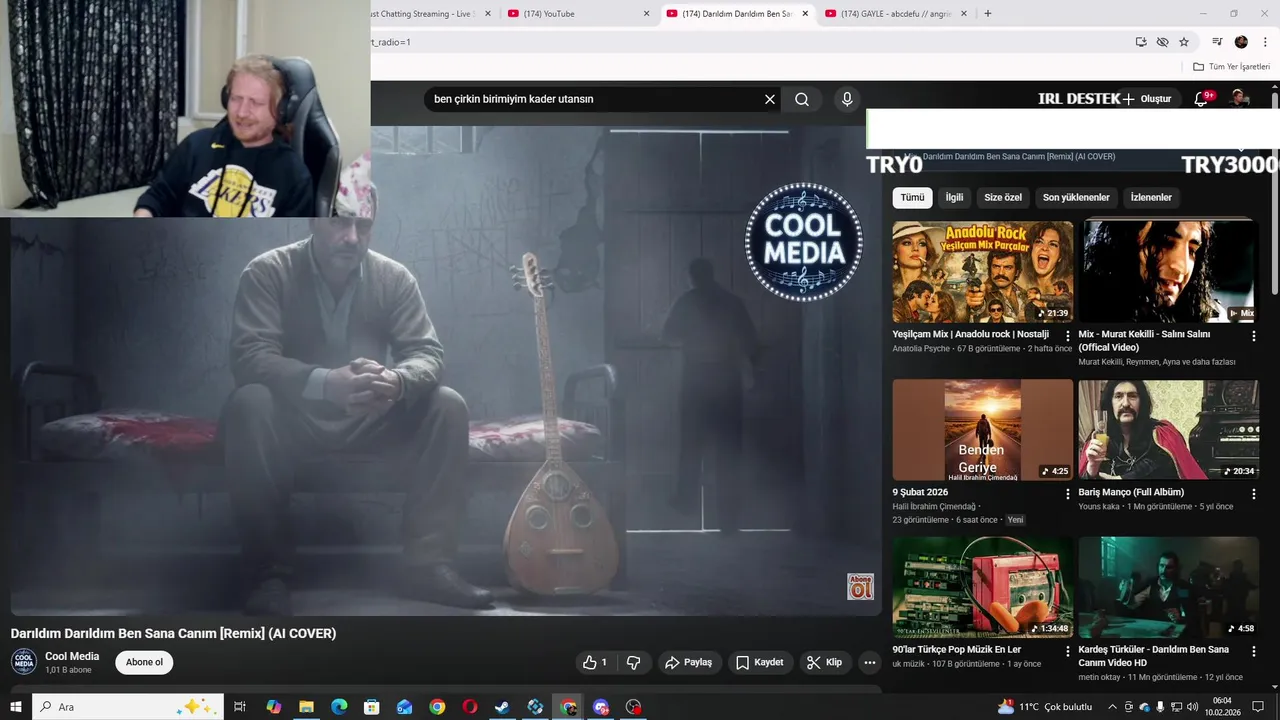Open the Barış Manço album thumbnail
Image resolution: width=1280 pixels, height=720 pixels.
pyautogui.click(x=1168, y=429)
